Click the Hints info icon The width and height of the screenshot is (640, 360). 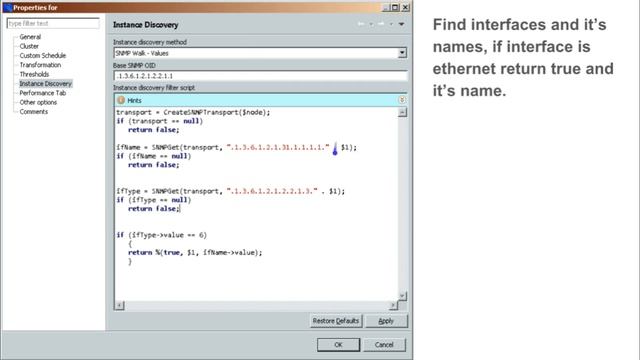(121, 100)
